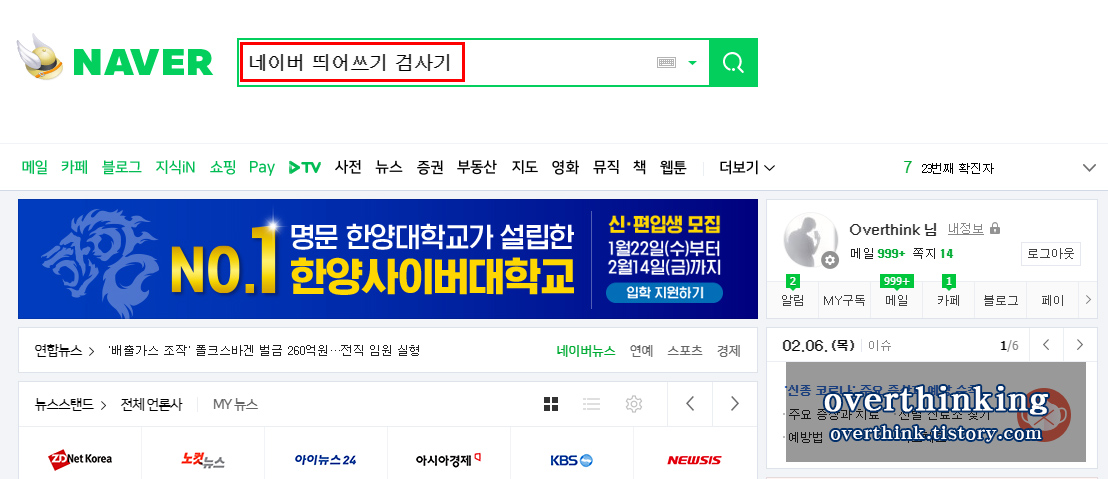Click the winged hat mascot icon
This screenshot has height=479, width=1108.
click(x=40, y=57)
